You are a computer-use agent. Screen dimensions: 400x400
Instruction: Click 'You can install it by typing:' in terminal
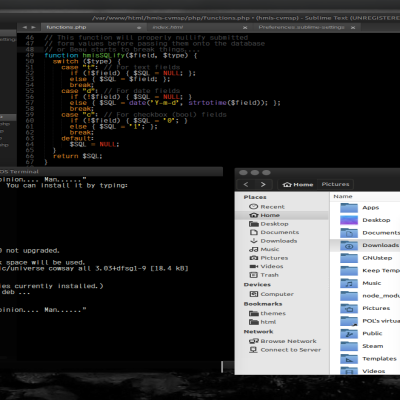[x=67, y=185]
